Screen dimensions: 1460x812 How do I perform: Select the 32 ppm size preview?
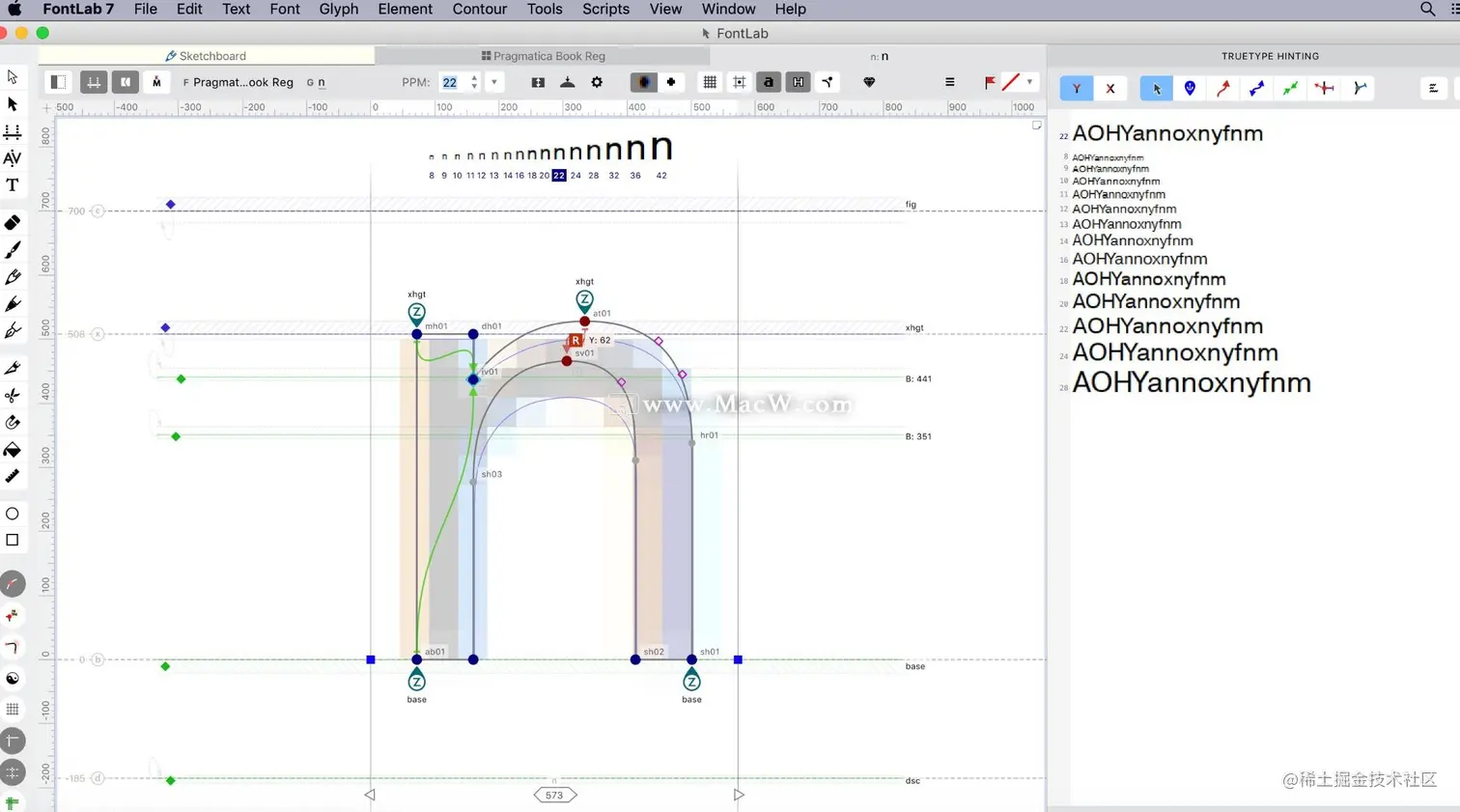[x=613, y=175]
